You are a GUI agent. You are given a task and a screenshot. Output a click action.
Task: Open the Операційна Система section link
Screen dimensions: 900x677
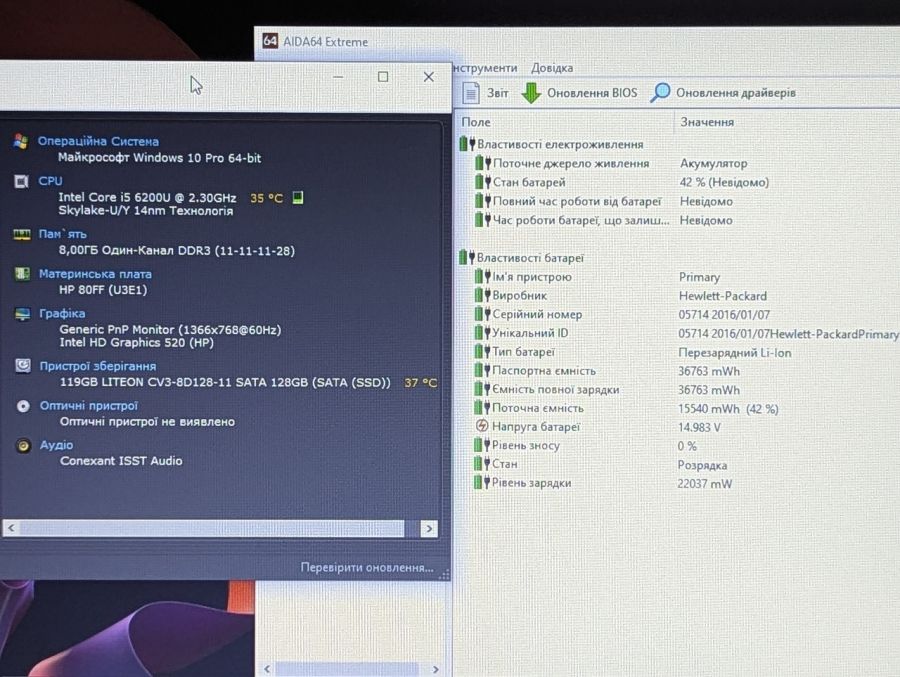point(98,141)
